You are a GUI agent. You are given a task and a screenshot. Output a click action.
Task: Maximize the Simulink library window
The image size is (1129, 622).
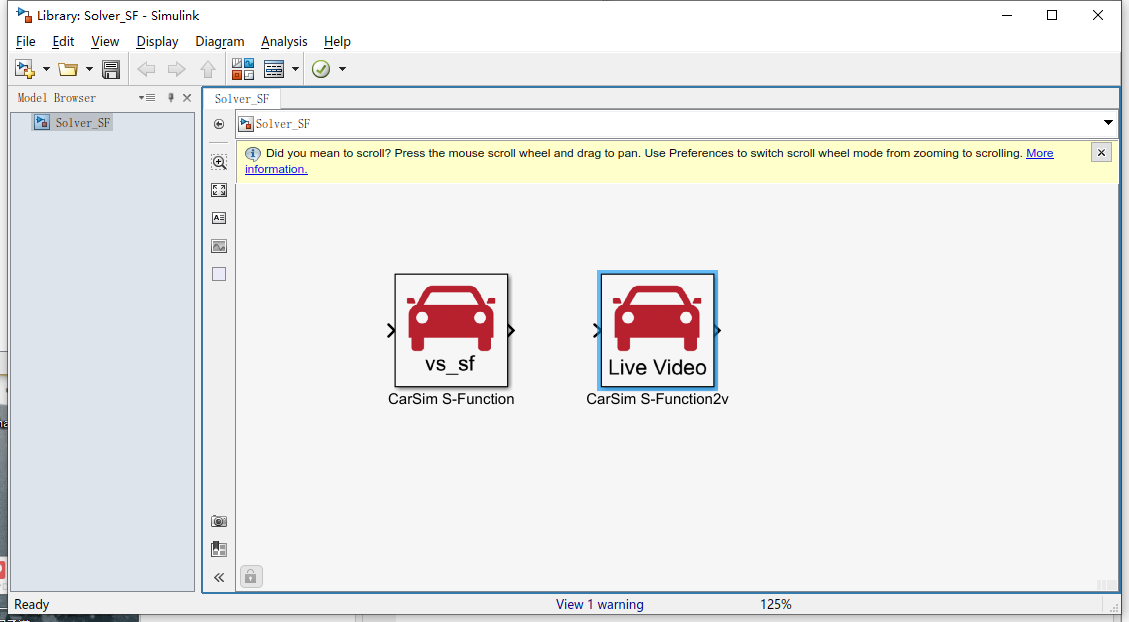coord(1052,15)
